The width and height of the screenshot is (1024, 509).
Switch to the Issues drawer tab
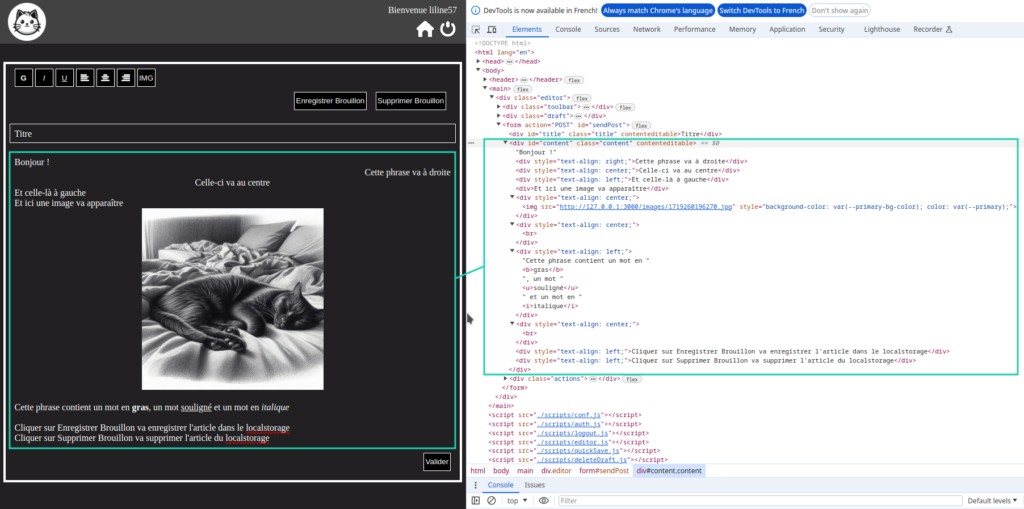[x=534, y=485]
